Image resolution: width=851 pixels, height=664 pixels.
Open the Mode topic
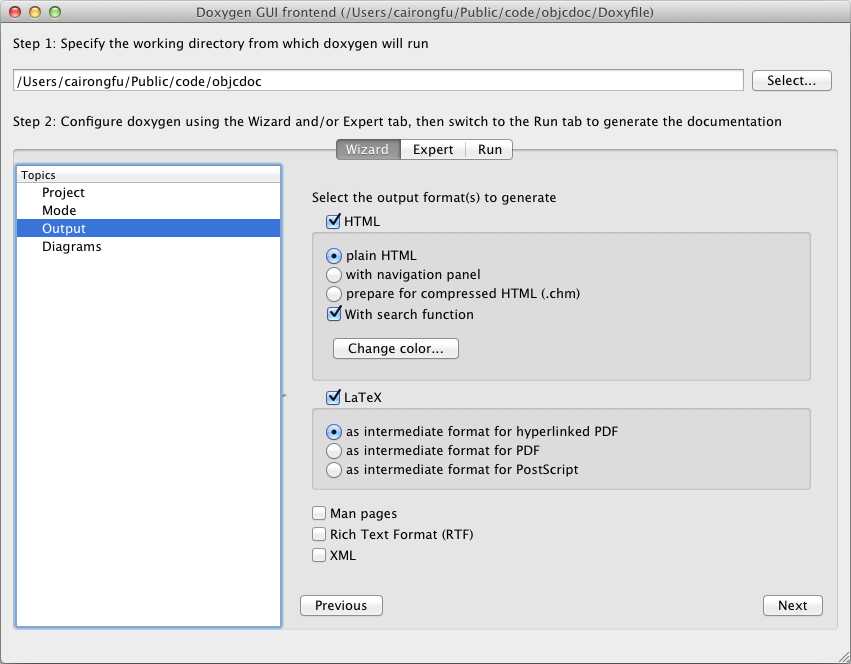(x=59, y=210)
